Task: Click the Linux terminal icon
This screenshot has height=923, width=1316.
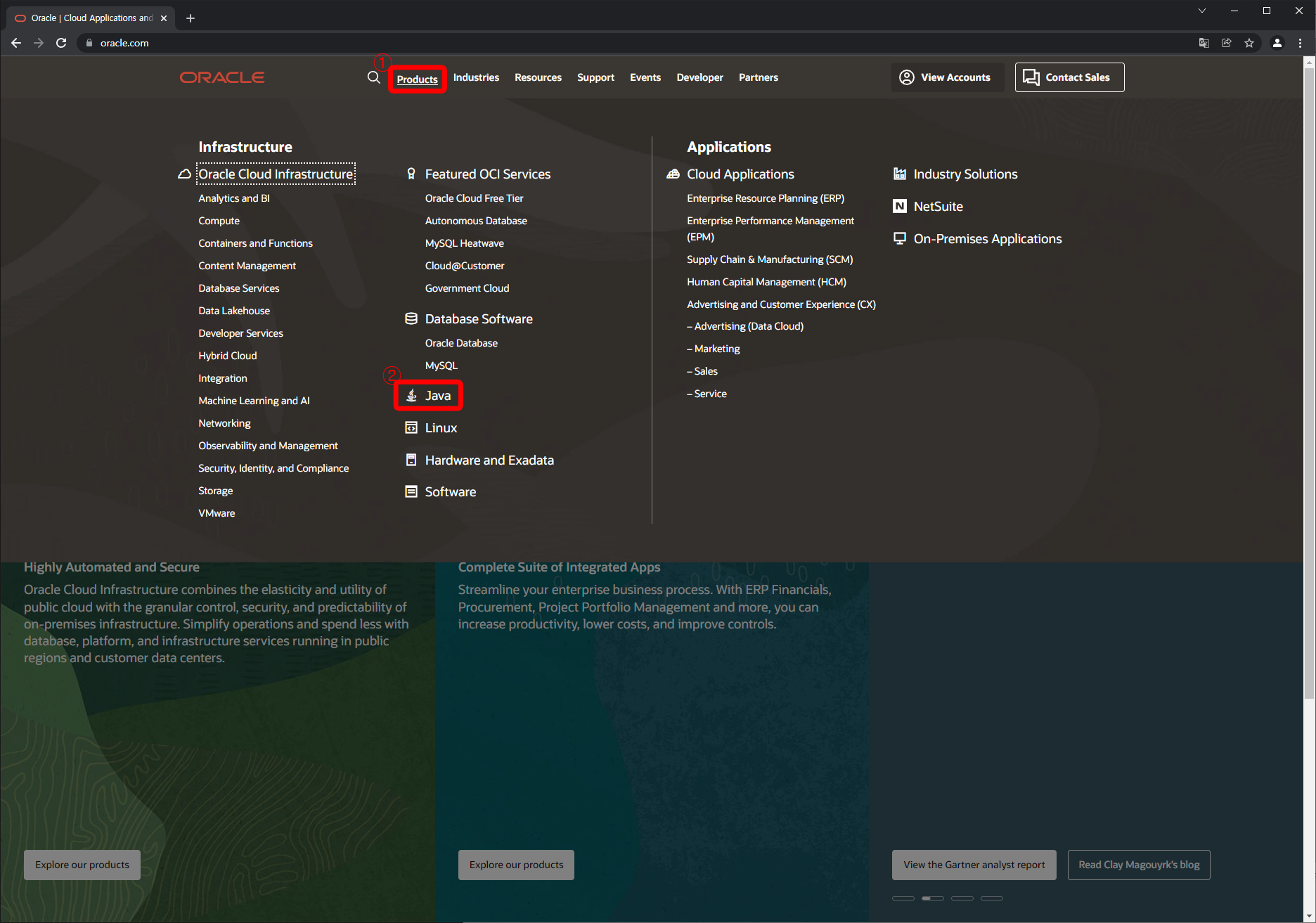Action: 411,427
